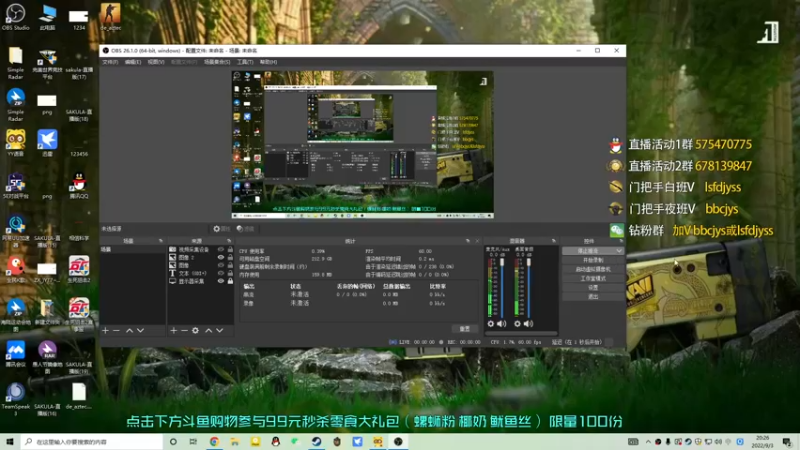Select 视频采集设备 source row

point(201,249)
